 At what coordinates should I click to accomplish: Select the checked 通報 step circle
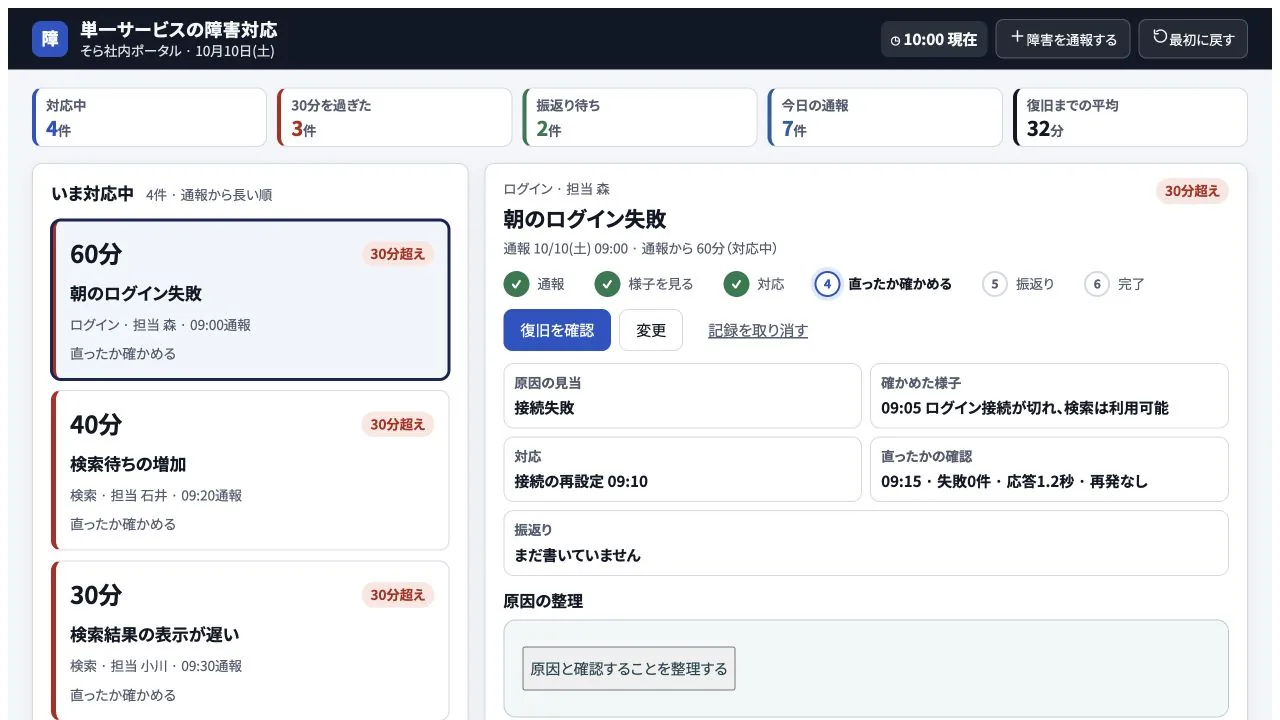[516, 284]
